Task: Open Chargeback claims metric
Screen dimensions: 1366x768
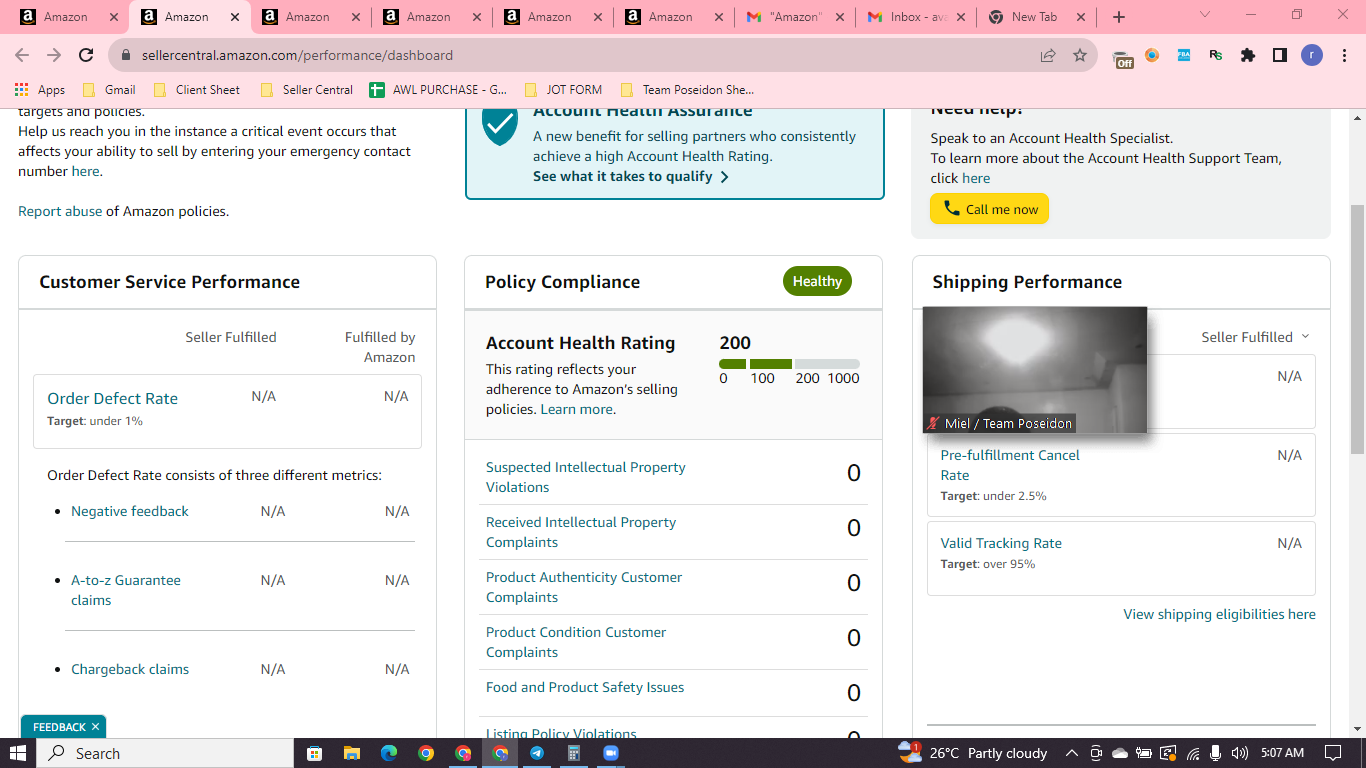Action: pyautogui.click(x=130, y=669)
